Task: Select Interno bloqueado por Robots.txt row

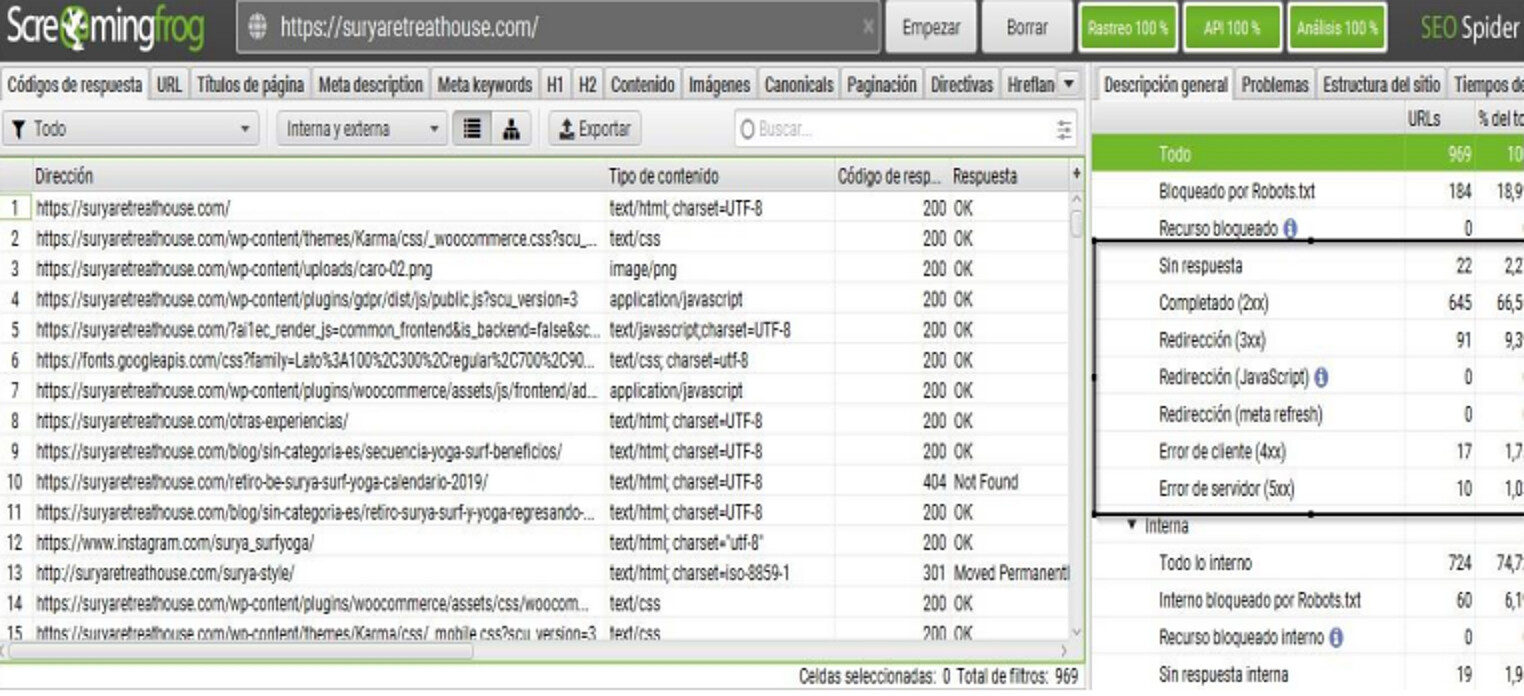Action: tap(1308, 600)
